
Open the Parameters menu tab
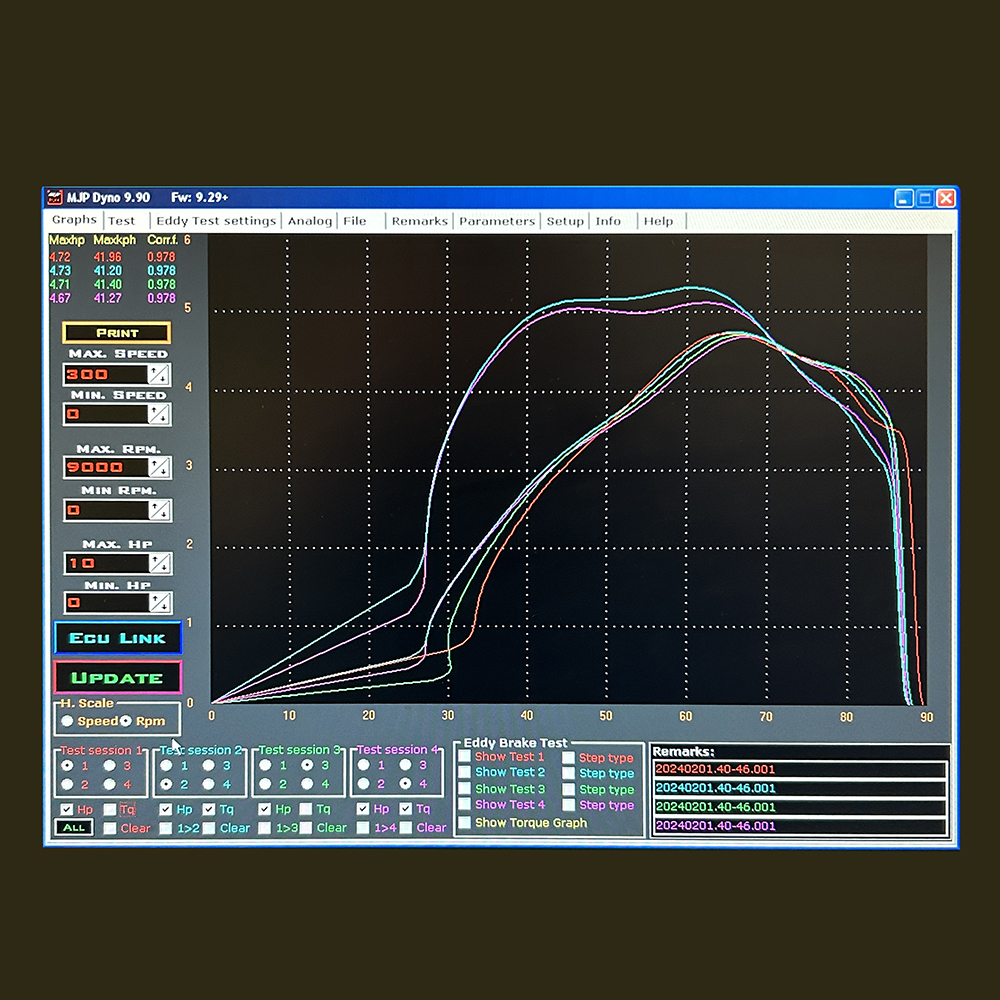tap(497, 221)
